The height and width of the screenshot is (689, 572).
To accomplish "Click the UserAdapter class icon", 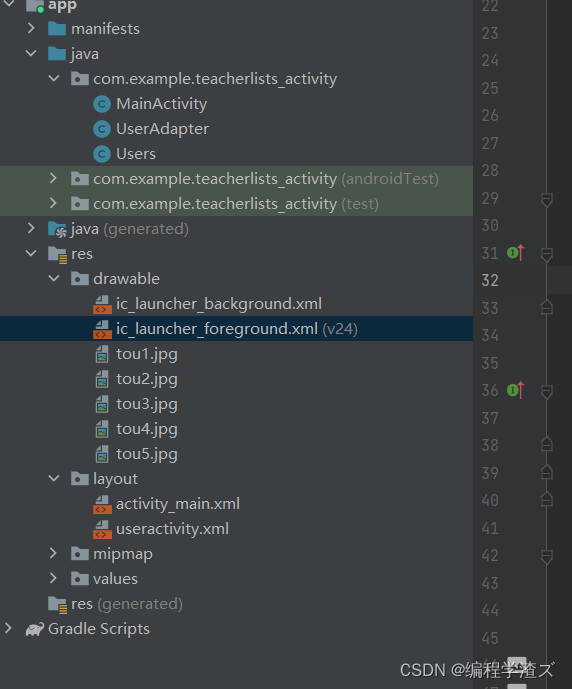I will [x=102, y=129].
